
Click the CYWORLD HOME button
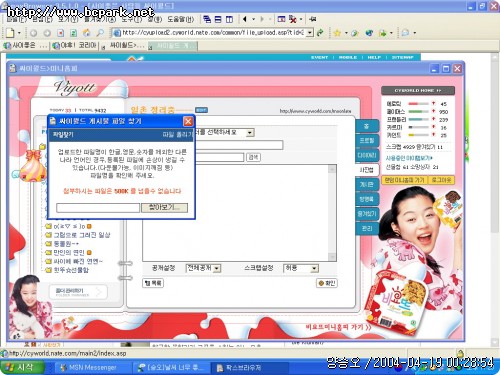click(418, 90)
